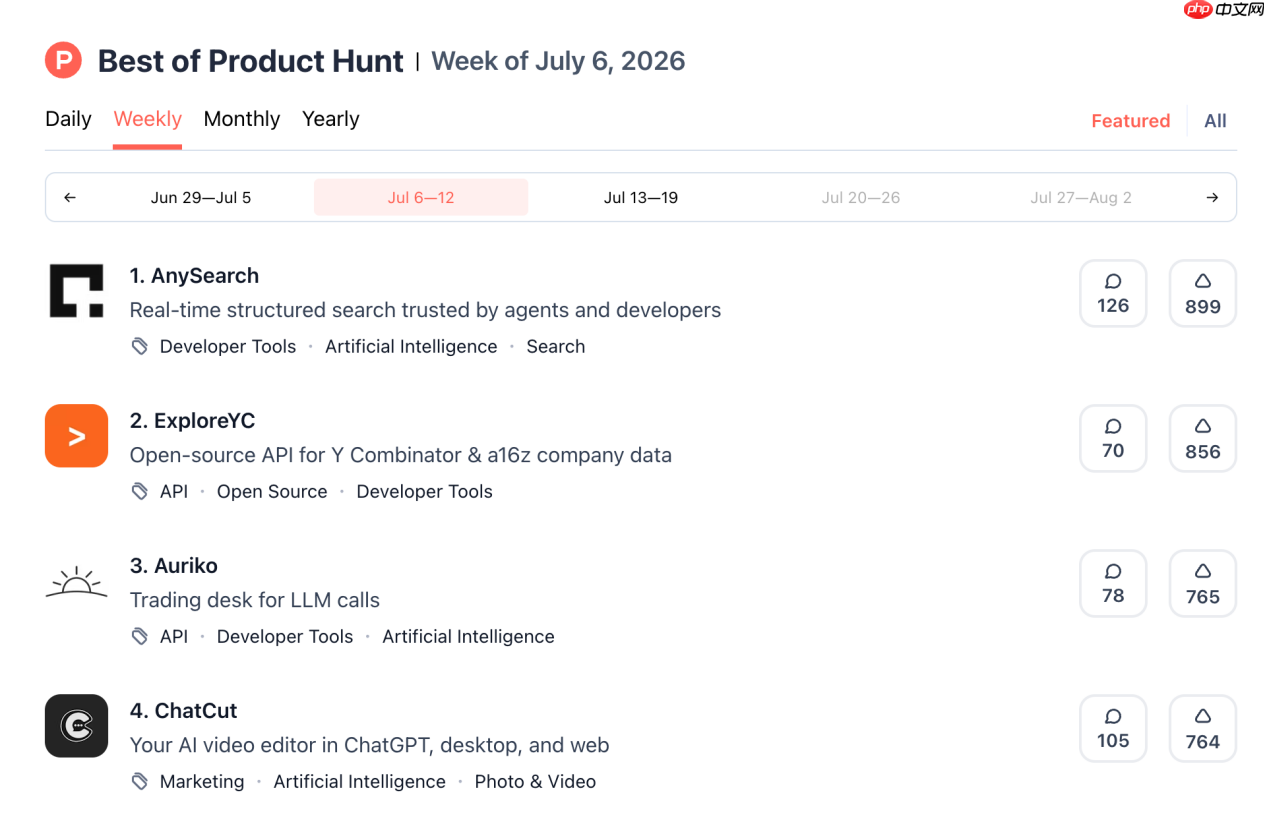Open the 1. AnySearch title link

point(194,276)
